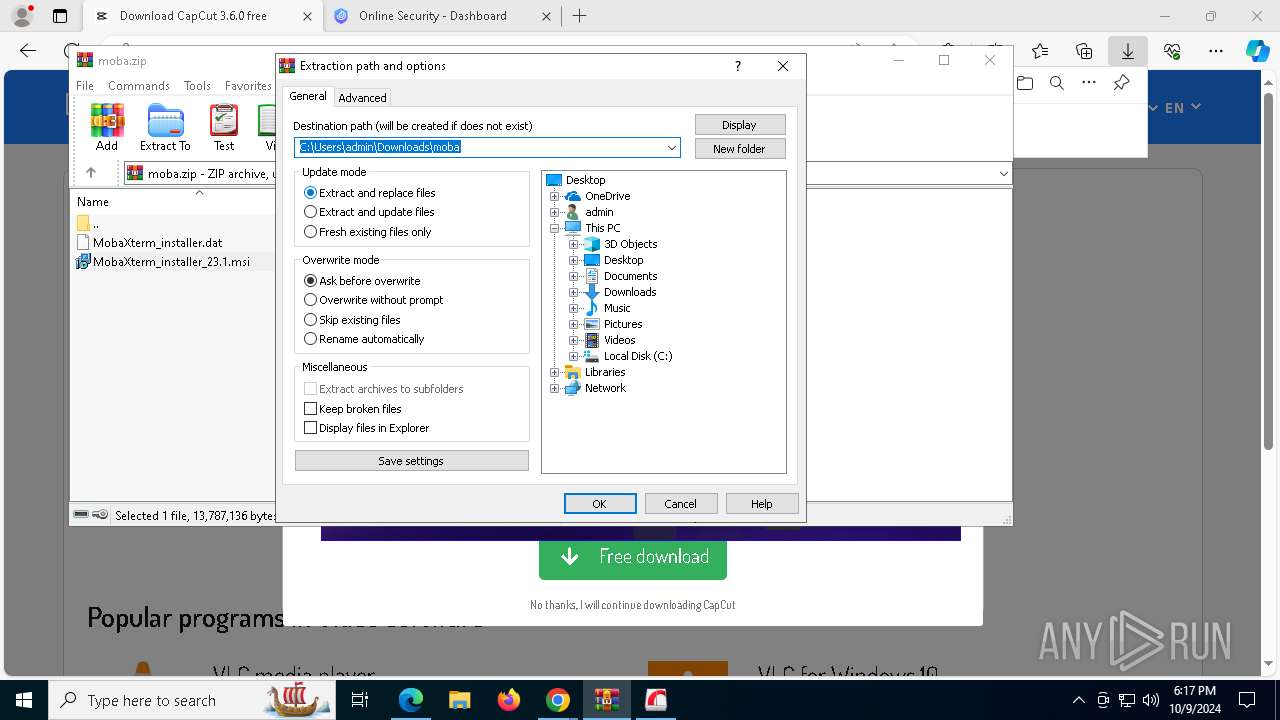
Task: Click Cancel in extraction dialog
Action: pos(681,504)
